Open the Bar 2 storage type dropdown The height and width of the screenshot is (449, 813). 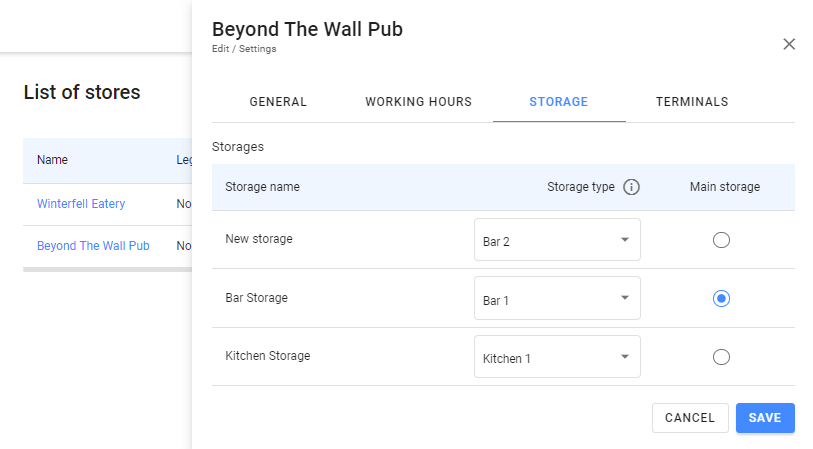tap(557, 240)
